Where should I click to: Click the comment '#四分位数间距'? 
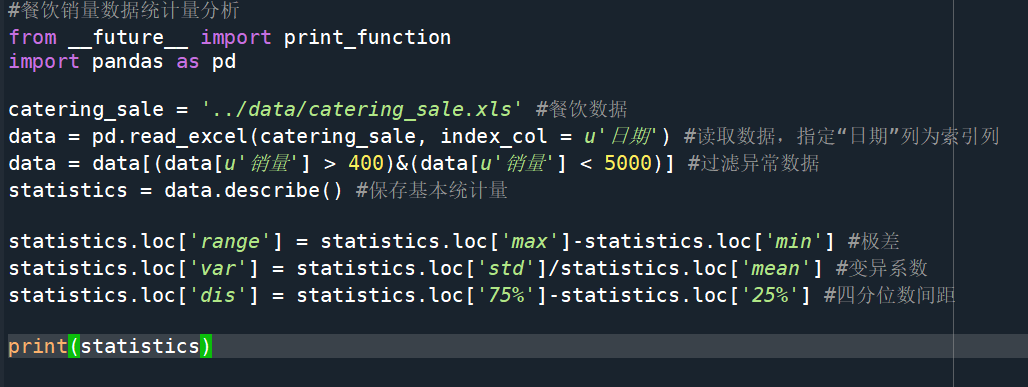(x=890, y=295)
